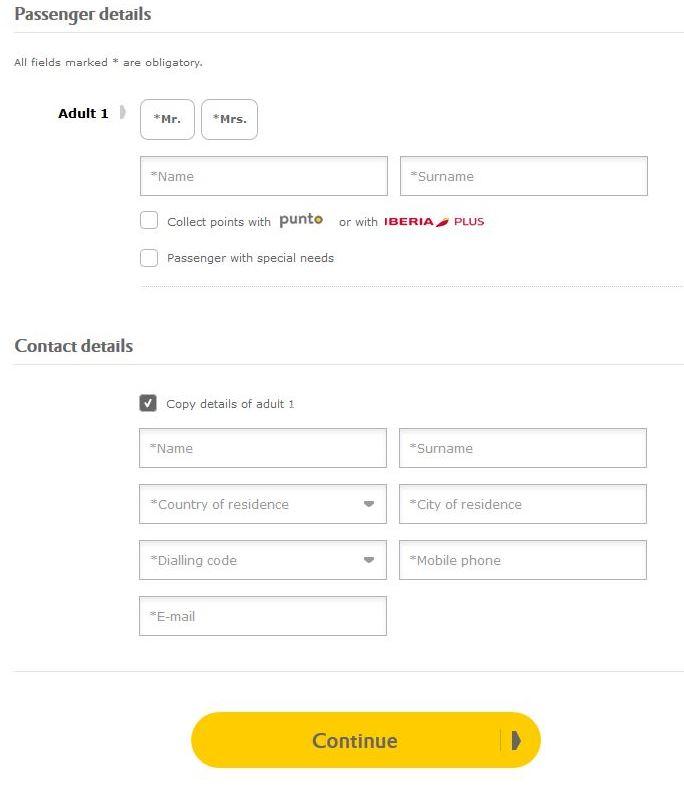
Task: Enable Passenger with special needs checkbox
Action: [149, 258]
